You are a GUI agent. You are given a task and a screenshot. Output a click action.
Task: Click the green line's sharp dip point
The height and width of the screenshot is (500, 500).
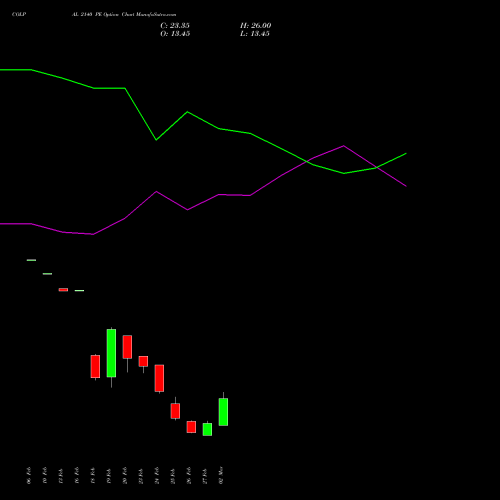coord(156,140)
